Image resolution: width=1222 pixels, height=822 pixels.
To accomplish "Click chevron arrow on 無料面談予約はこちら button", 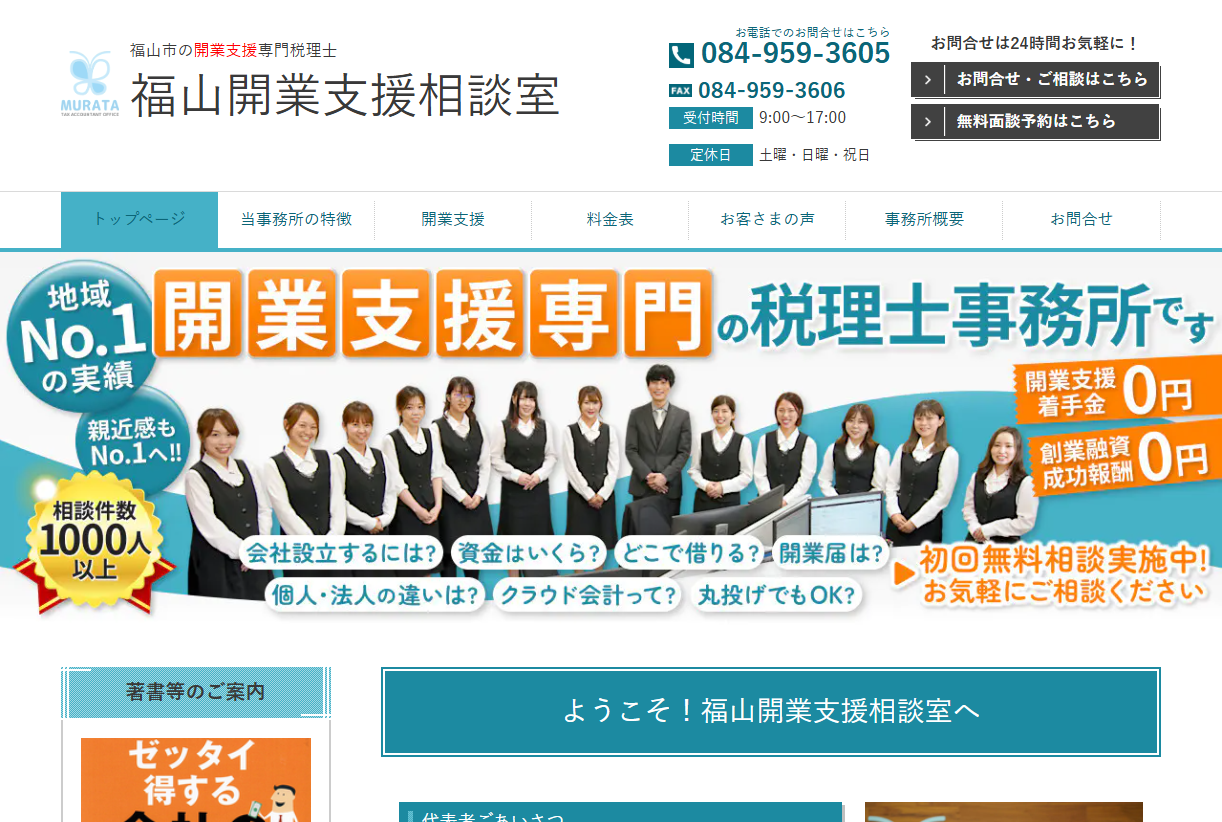I will click(x=928, y=121).
